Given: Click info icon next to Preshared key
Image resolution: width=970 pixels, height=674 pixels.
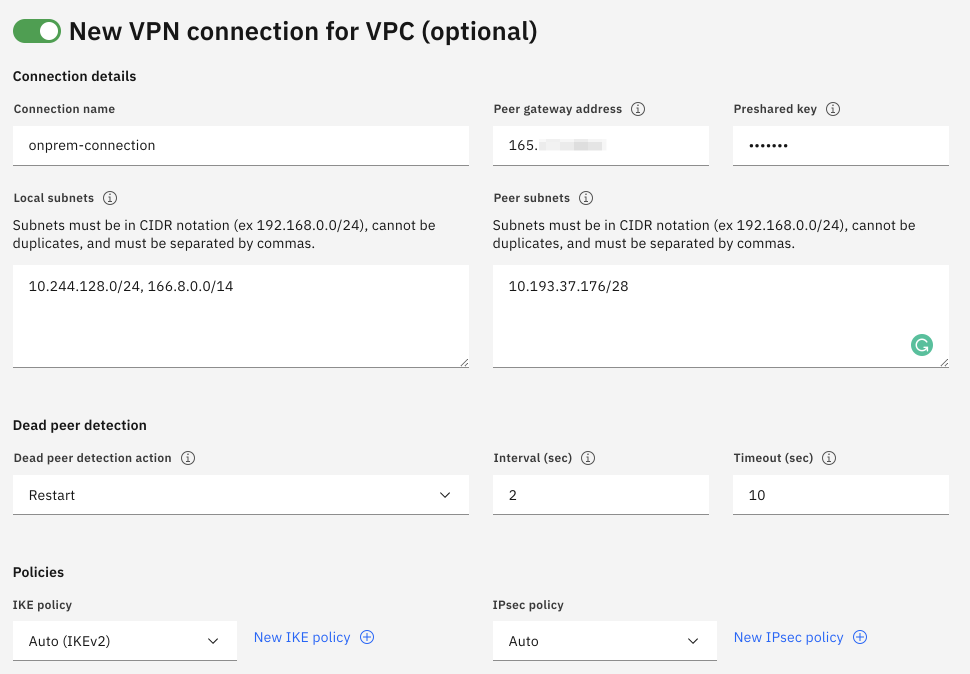Looking at the screenshot, I should (833, 109).
